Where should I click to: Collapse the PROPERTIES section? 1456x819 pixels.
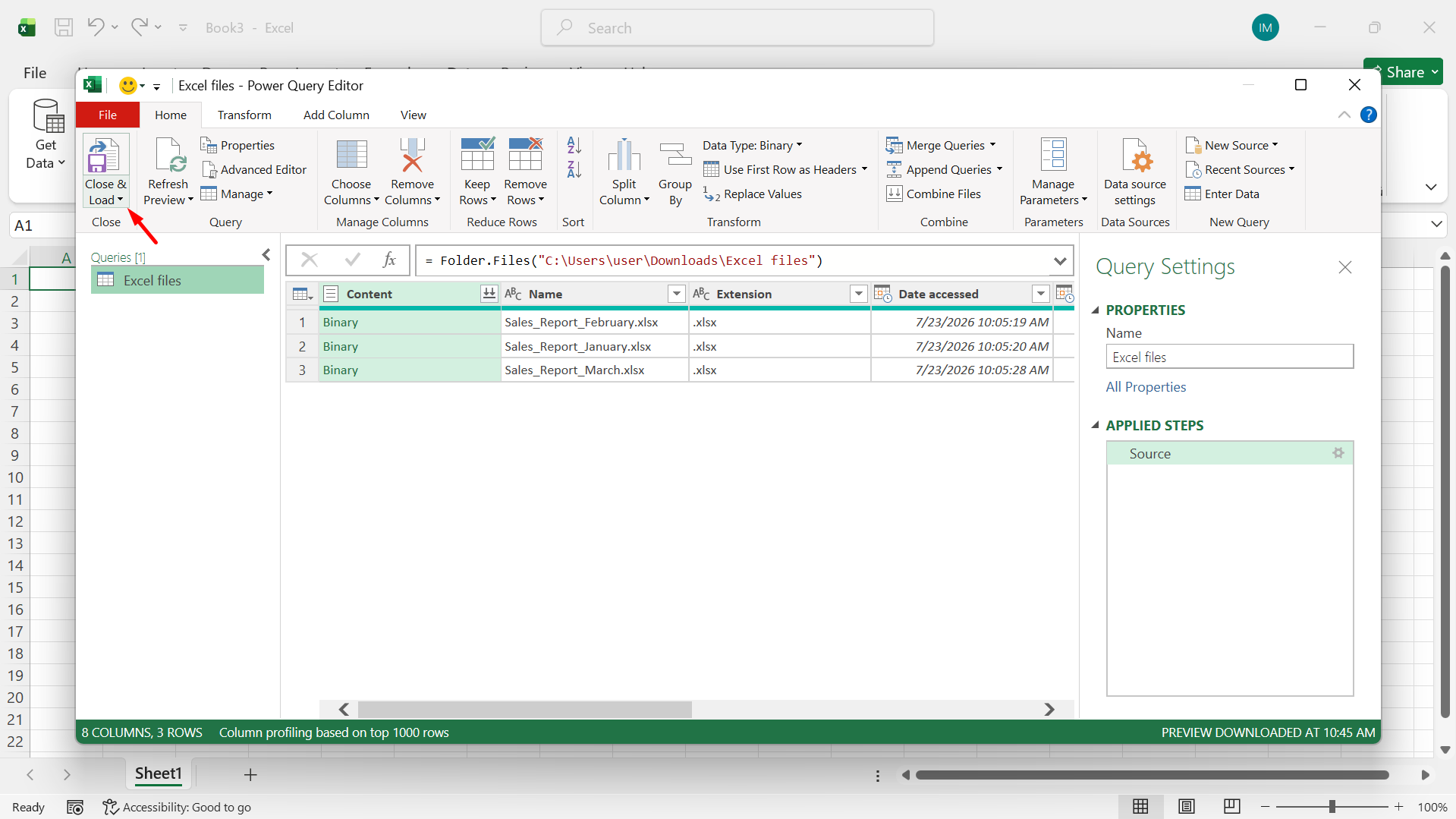point(1096,310)
